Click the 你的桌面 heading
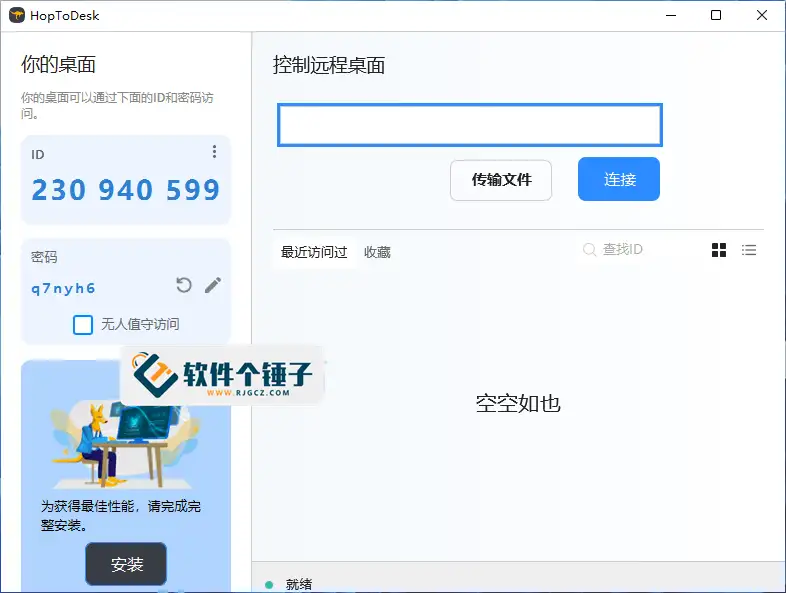 [58, 64]
